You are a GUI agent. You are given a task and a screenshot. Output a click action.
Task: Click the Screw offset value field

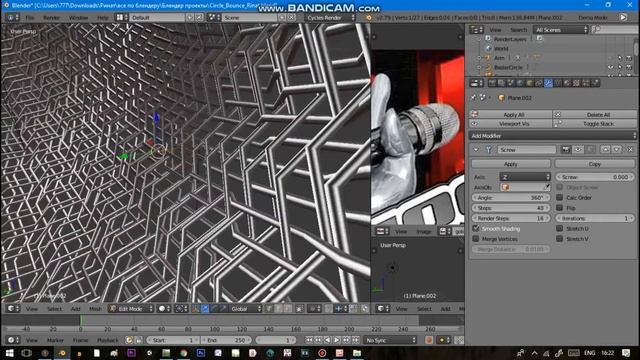coord(595,177)
